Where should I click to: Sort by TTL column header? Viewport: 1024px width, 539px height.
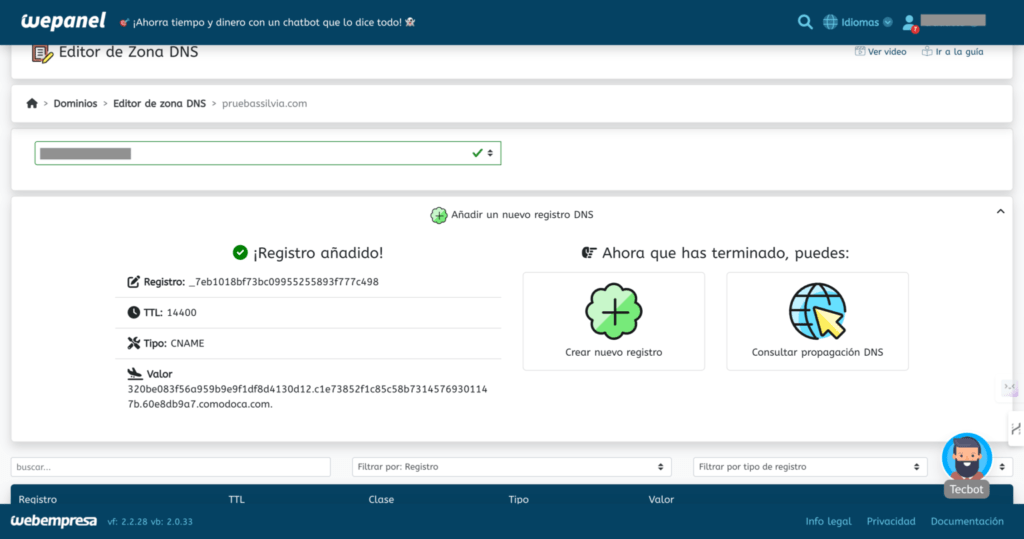[x=236, y=500]
